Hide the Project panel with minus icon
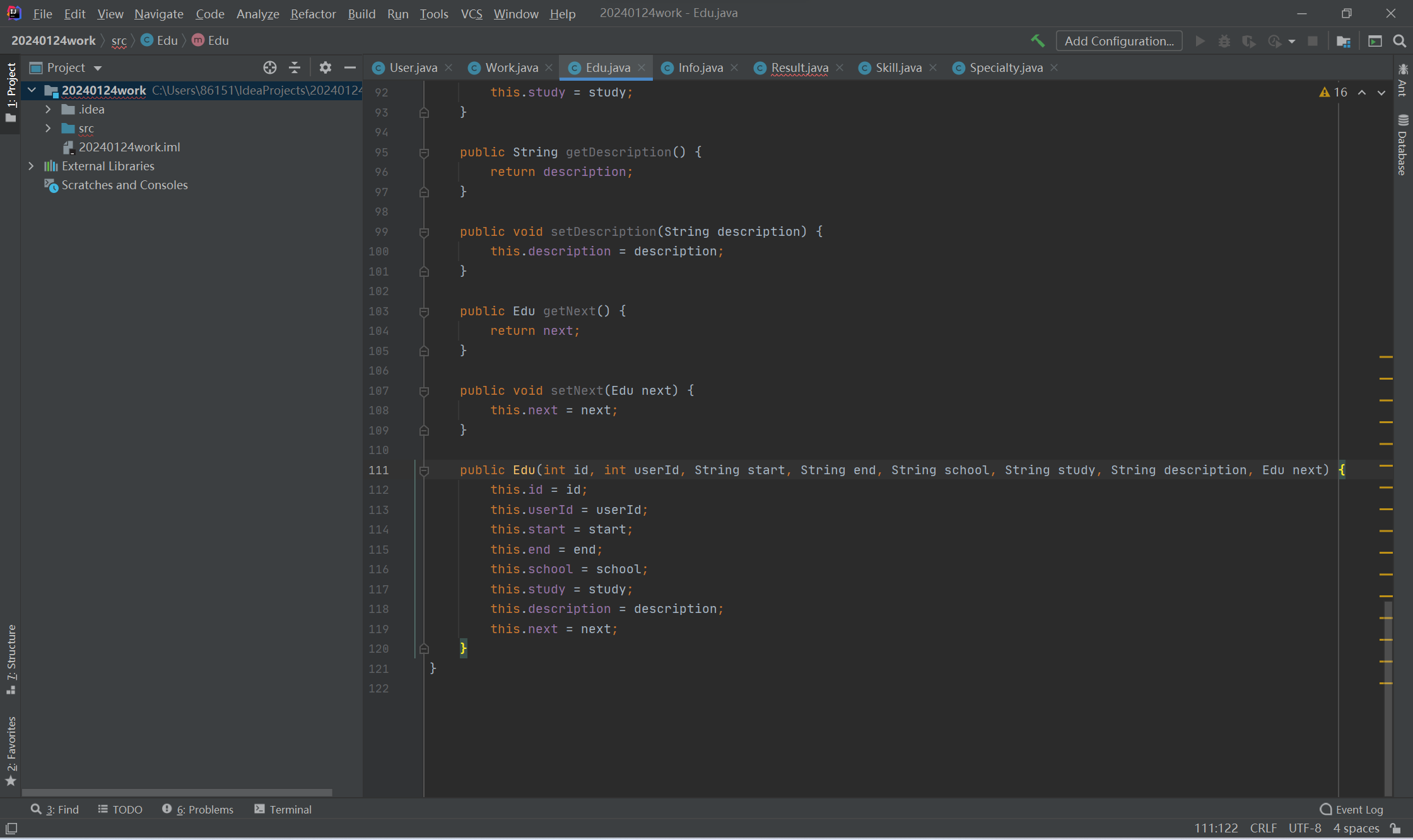This screenshot has height=840, width=1413. pos(350,67)
